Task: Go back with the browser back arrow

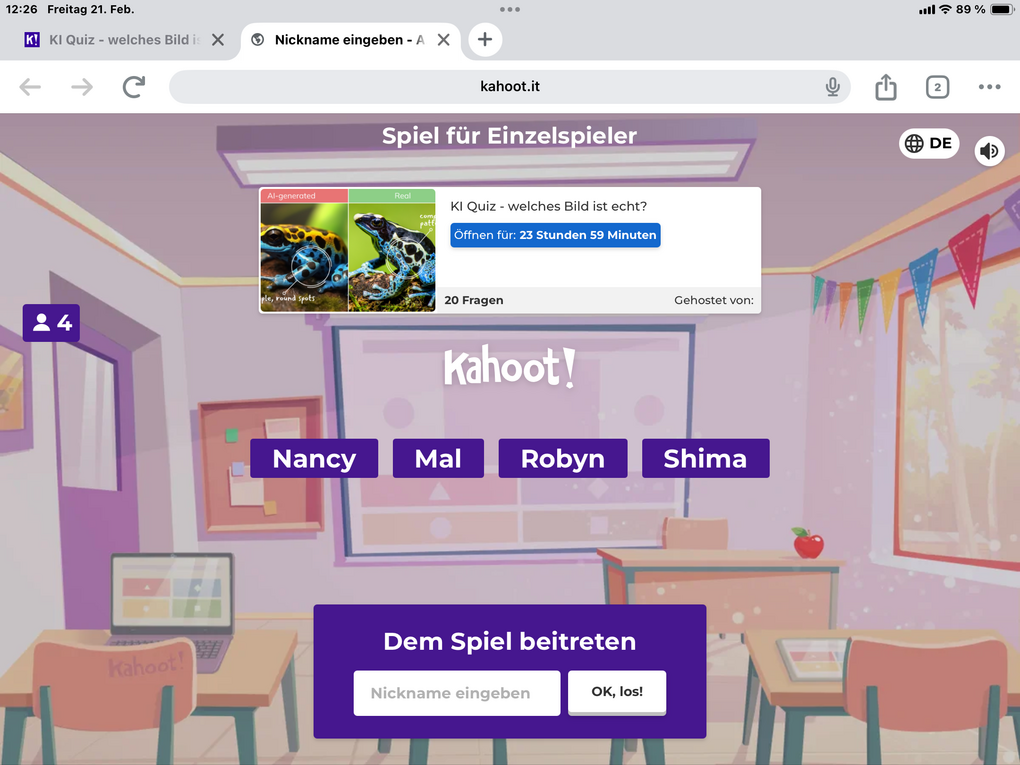Action: (x=30, y=87)
